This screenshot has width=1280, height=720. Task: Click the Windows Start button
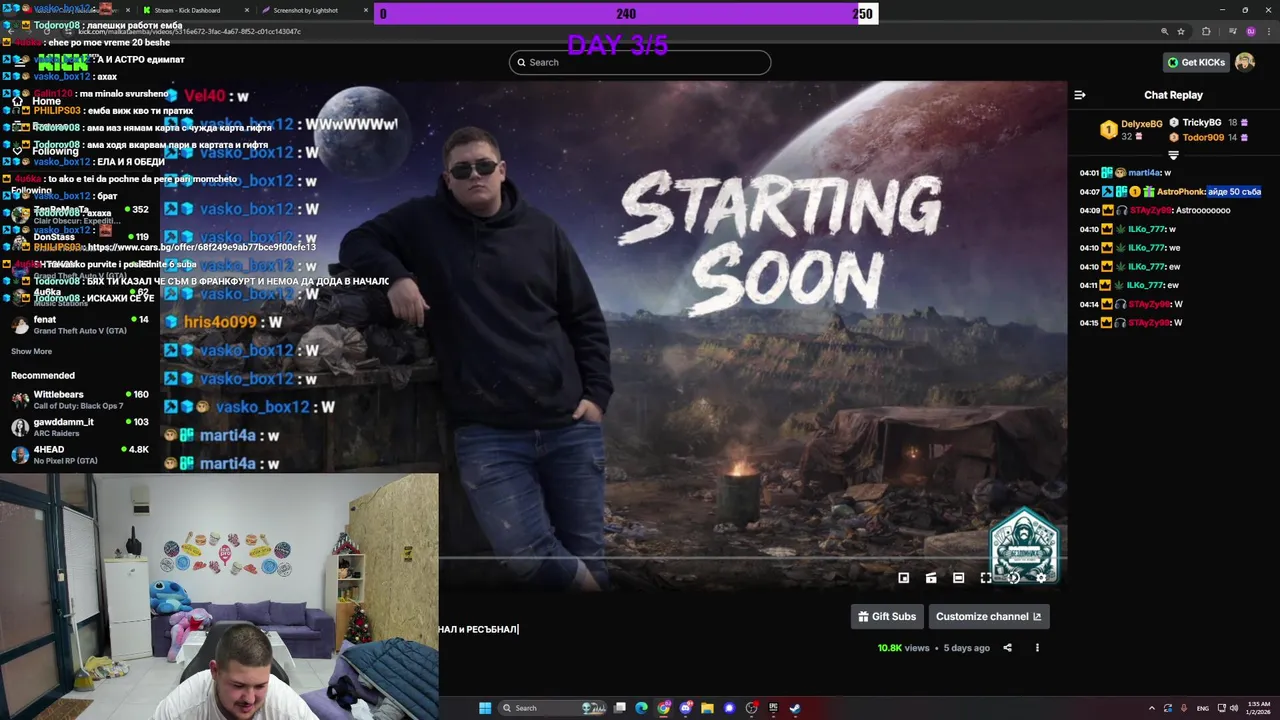(x=485, y=708)
